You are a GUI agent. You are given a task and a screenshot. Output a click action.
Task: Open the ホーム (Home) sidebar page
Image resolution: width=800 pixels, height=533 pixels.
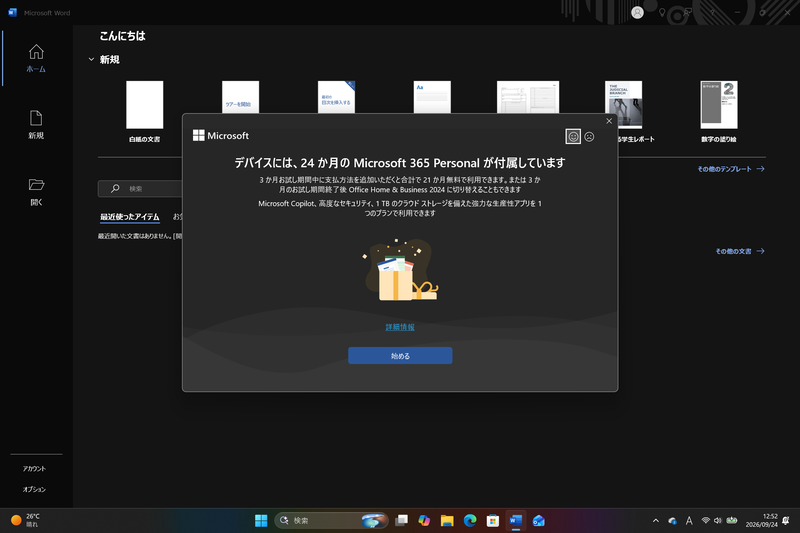(36, 59)
